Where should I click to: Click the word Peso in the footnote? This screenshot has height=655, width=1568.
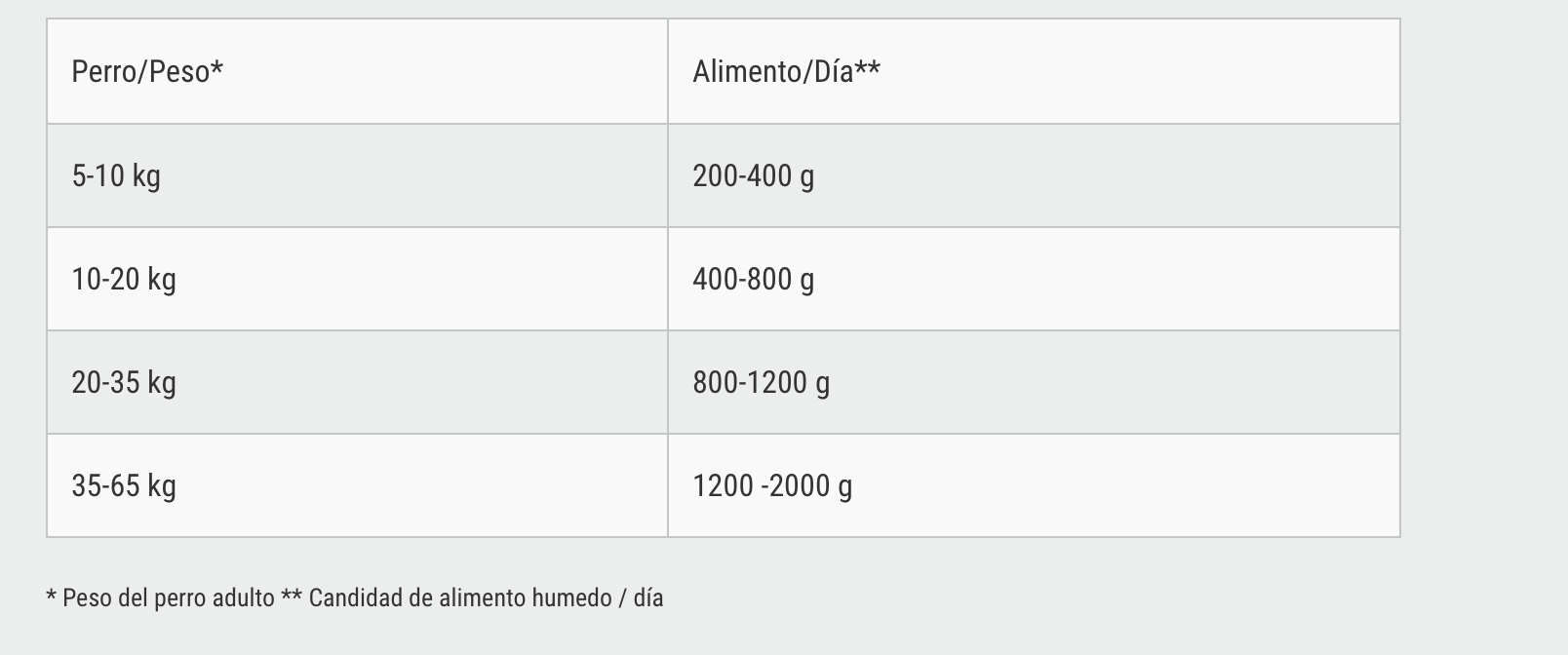tap(87, 598)
